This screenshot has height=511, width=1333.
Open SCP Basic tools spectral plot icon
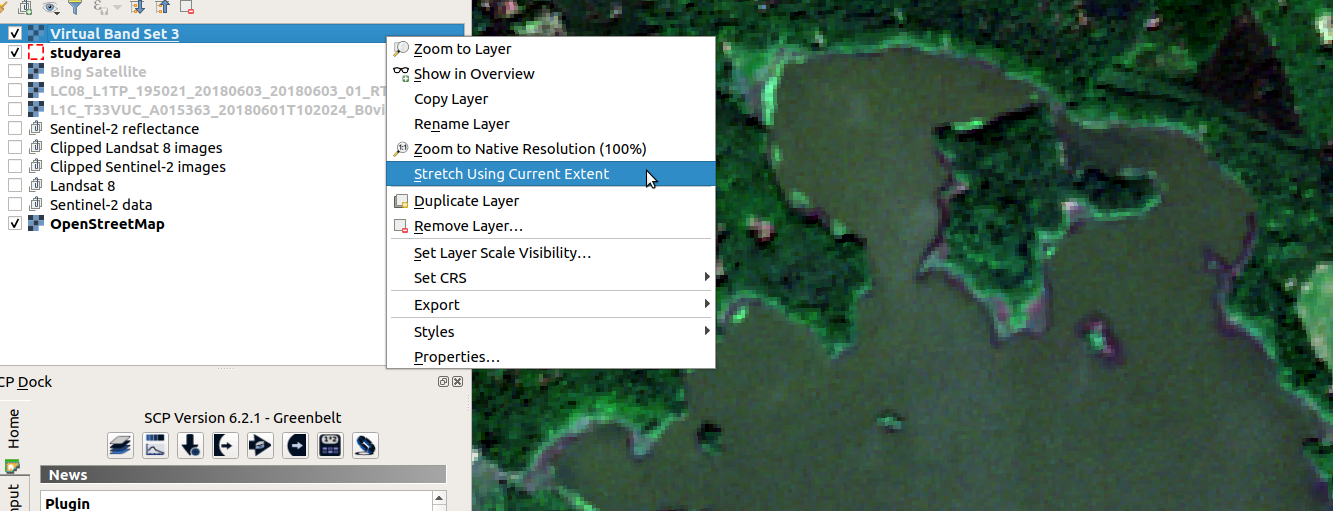tap(155, 445)
